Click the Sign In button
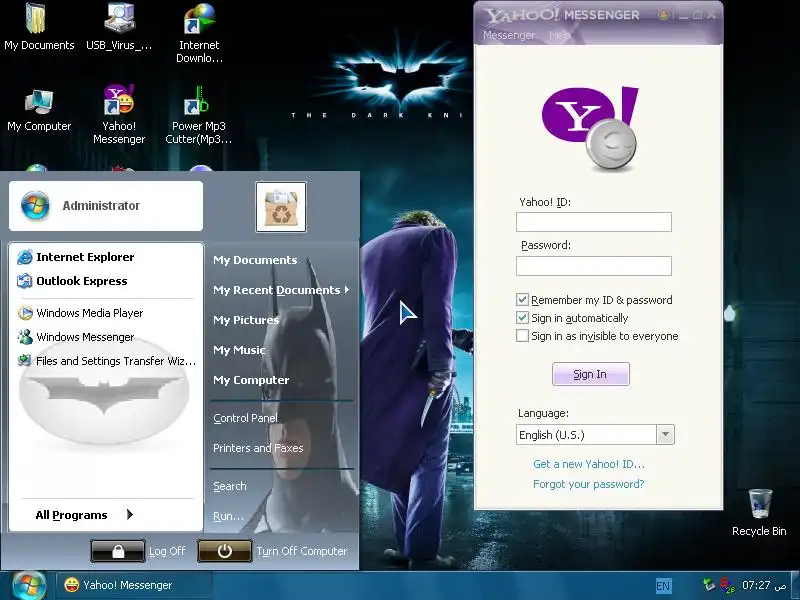Viewport: 800px width, 600px height. [591, 374]
